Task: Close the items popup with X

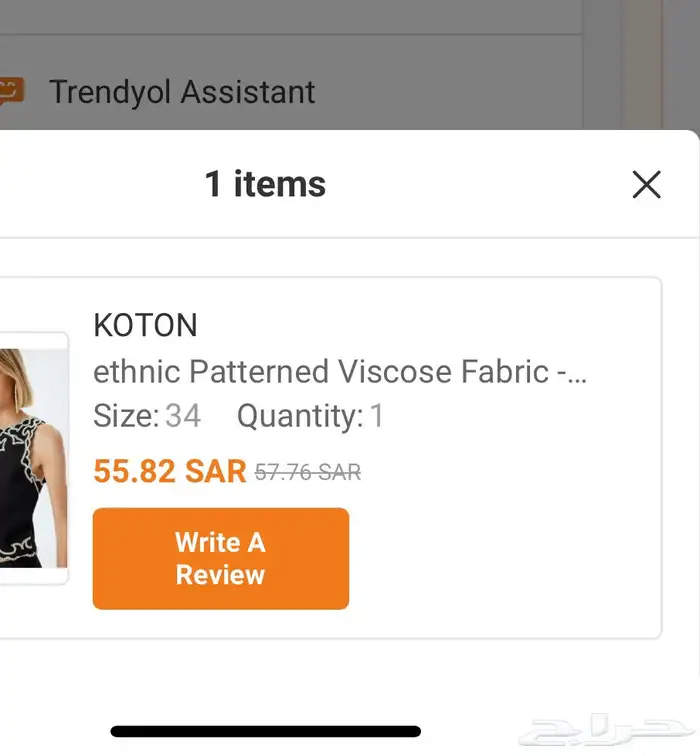Action: (646, 184)
